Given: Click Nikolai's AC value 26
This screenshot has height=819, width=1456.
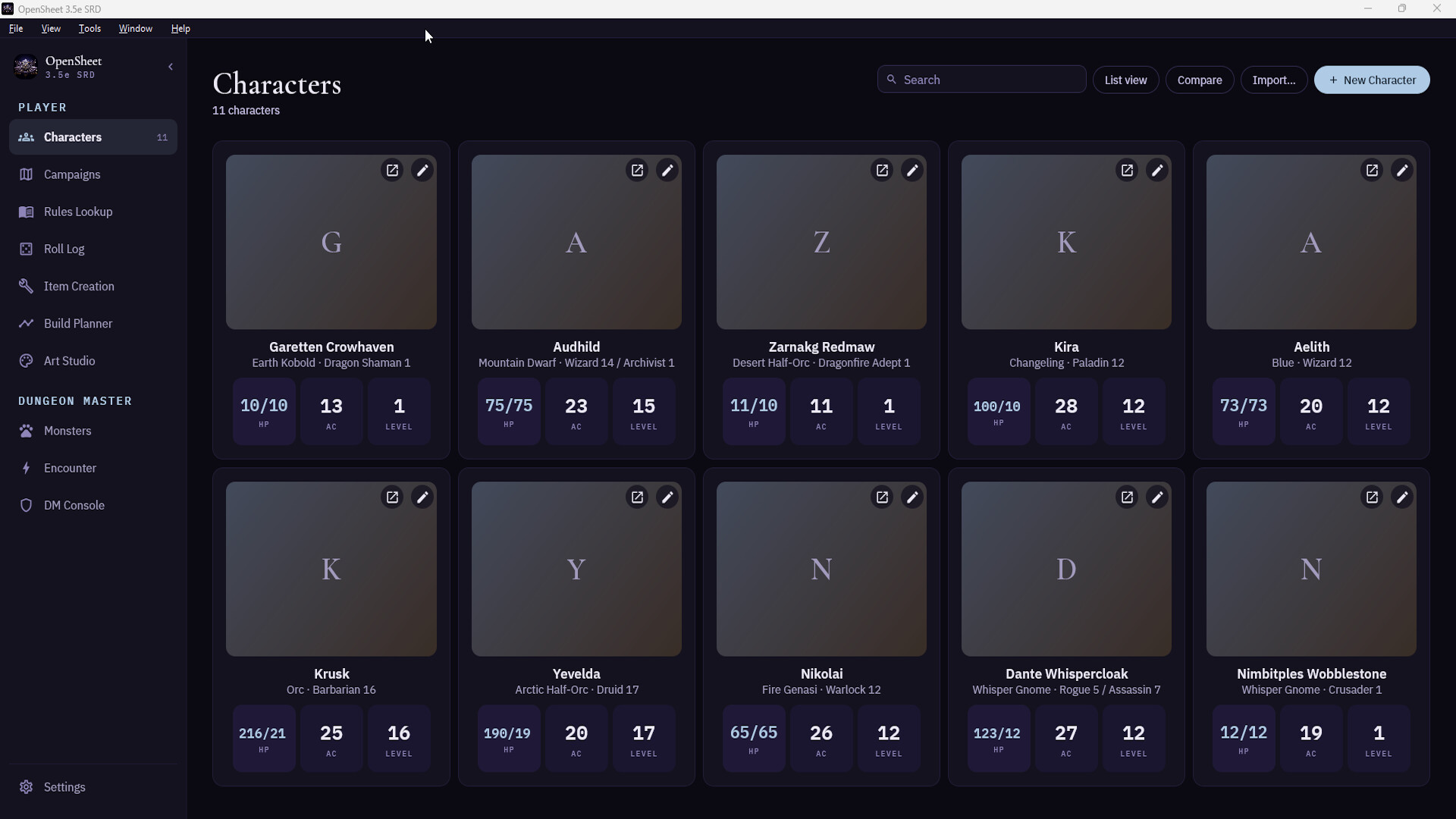Looking at the screenshot, I should point(821,733).
